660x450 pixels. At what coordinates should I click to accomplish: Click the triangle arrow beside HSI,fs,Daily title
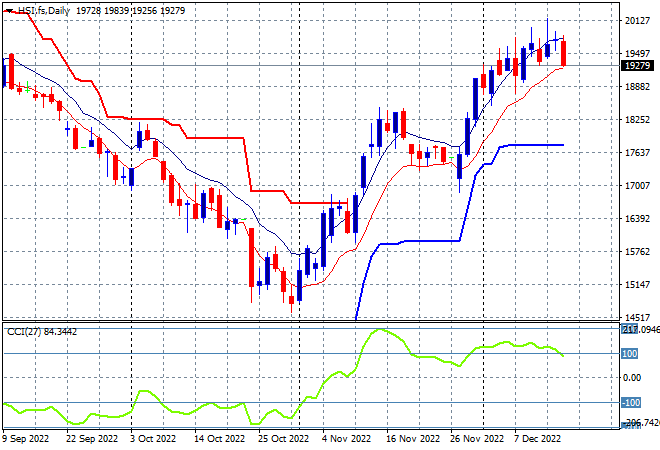coord(9,11)
